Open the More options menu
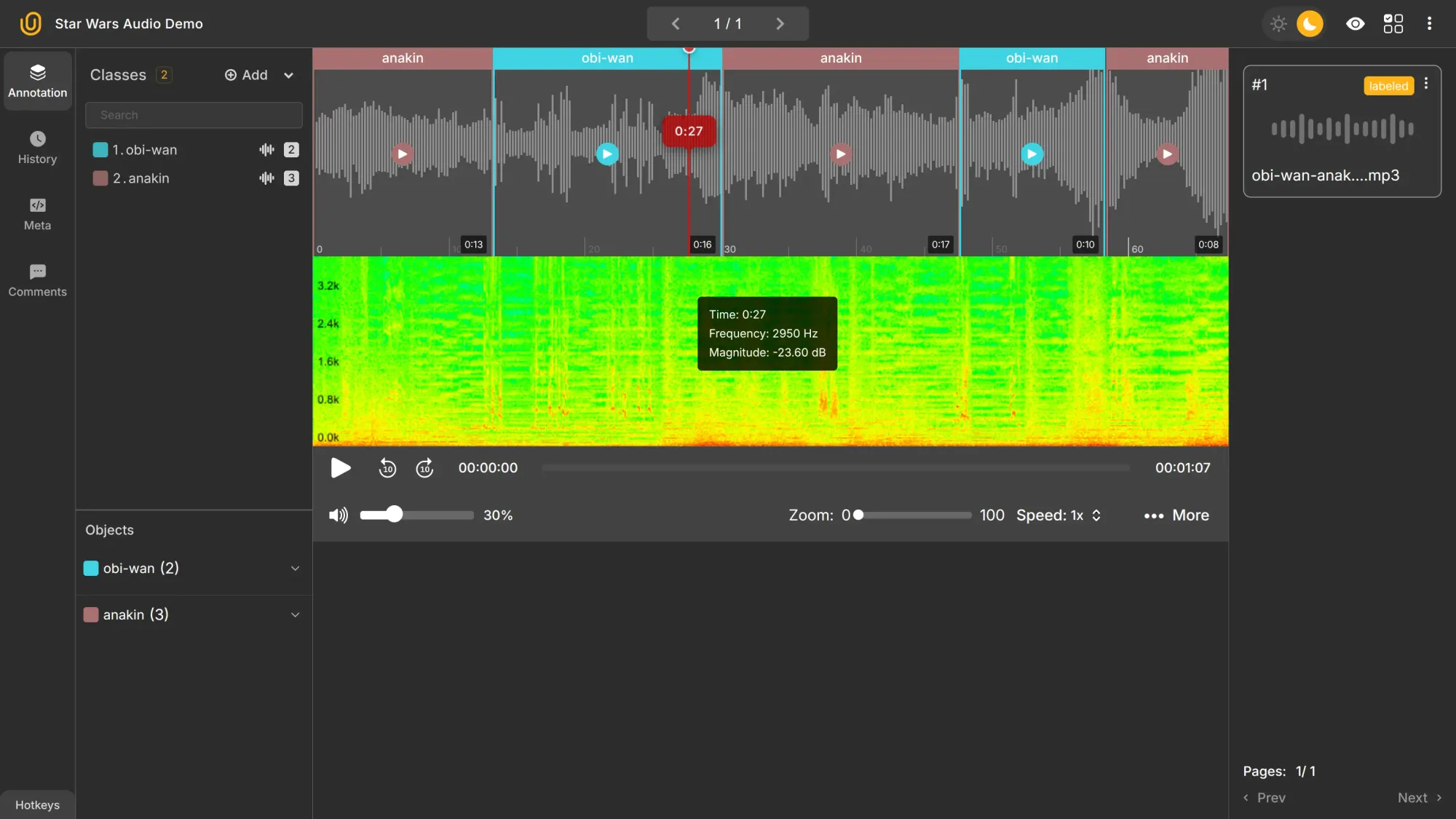 tap(1176, 515)
